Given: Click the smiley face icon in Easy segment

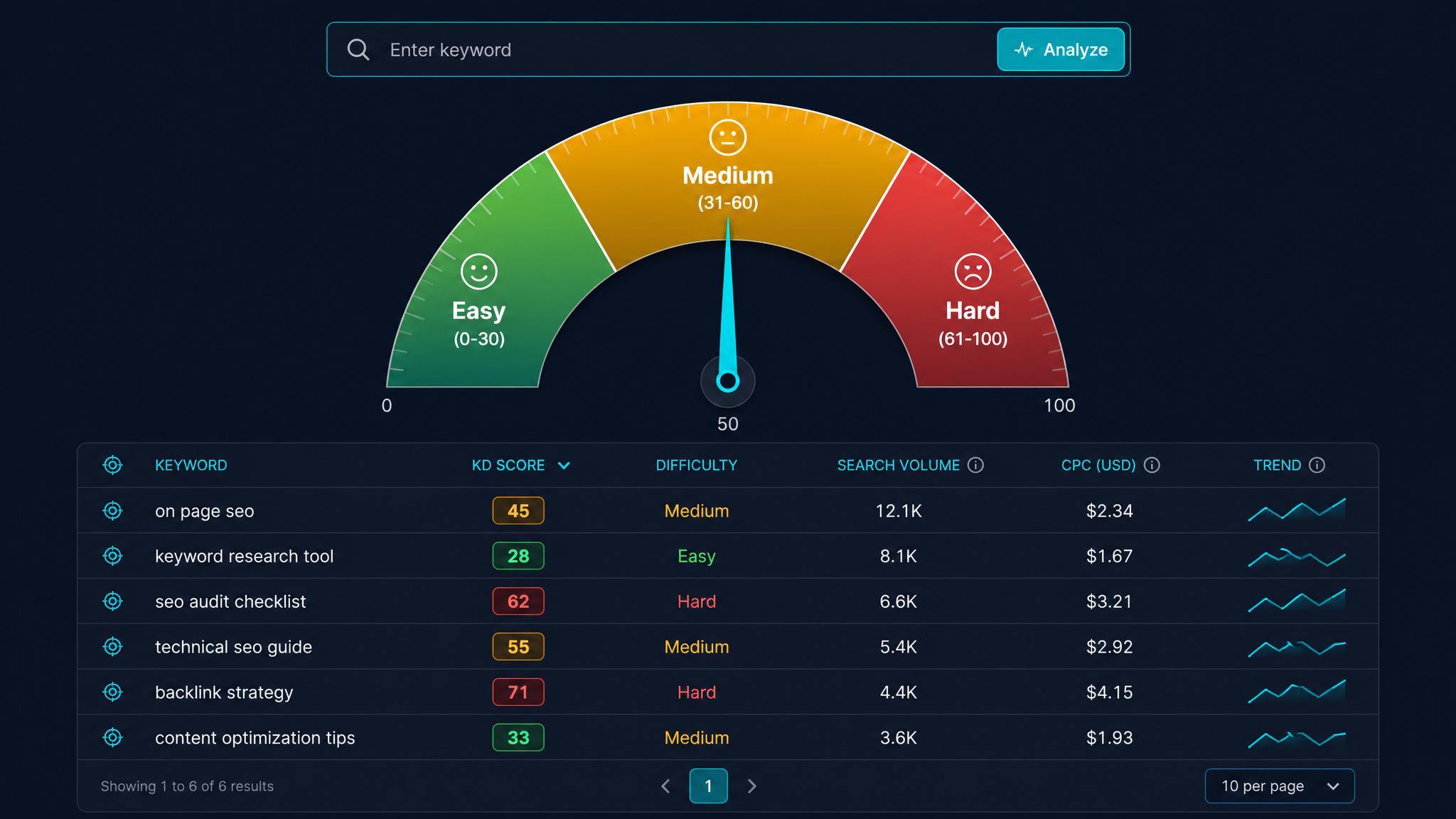Looking at the screenshot, I should point(479,272).
